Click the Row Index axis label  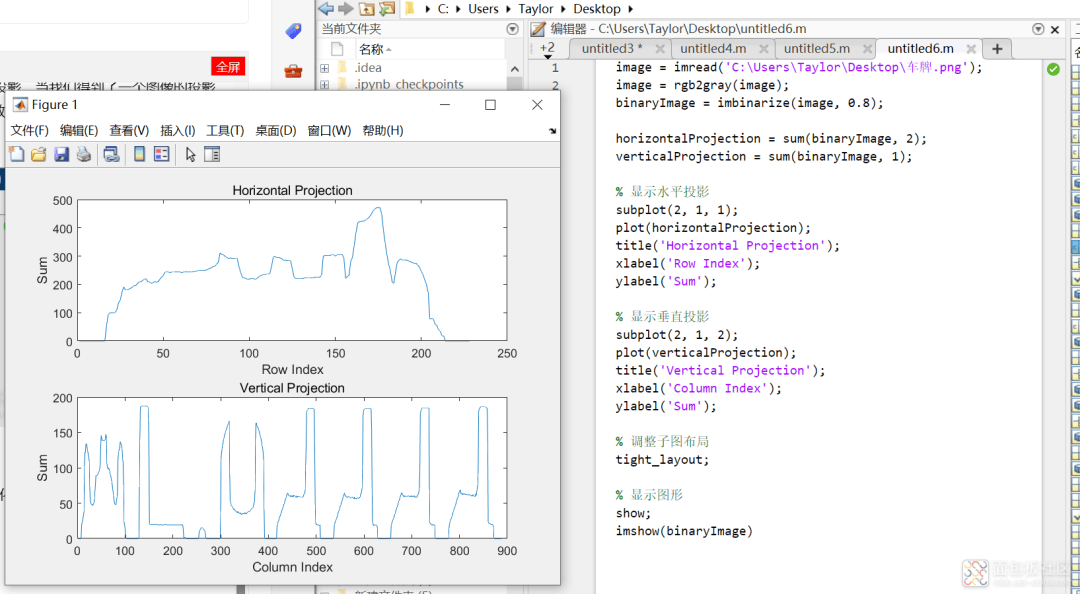(292, 369)
